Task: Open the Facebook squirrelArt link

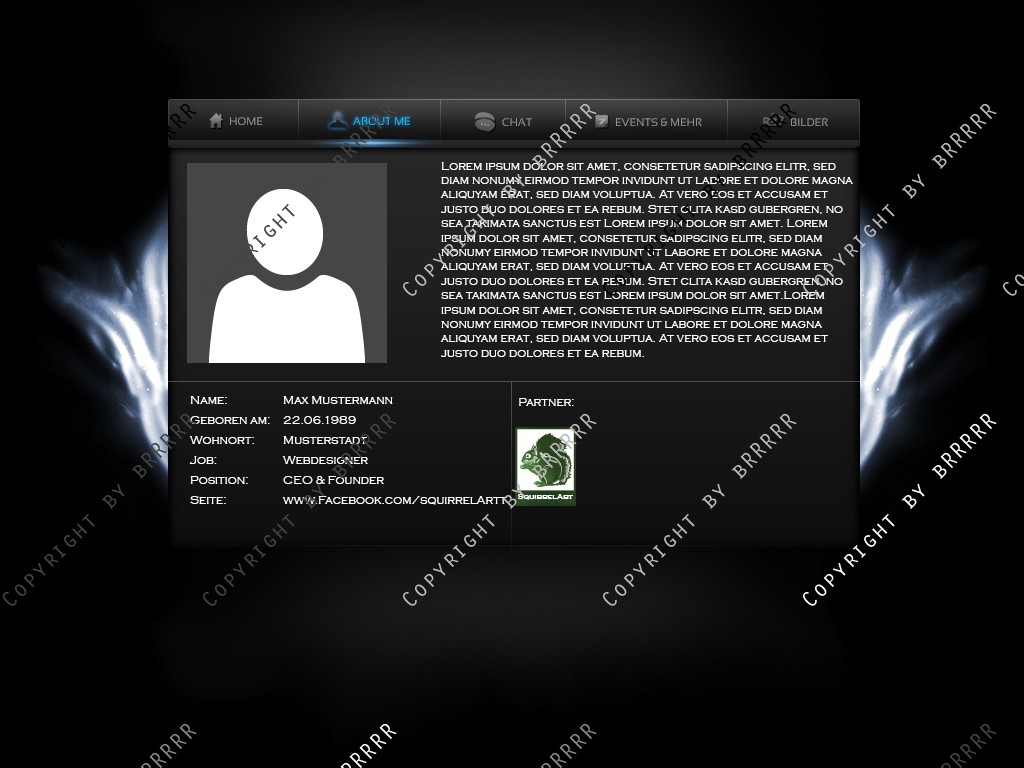Action: [x=396, y=500]
